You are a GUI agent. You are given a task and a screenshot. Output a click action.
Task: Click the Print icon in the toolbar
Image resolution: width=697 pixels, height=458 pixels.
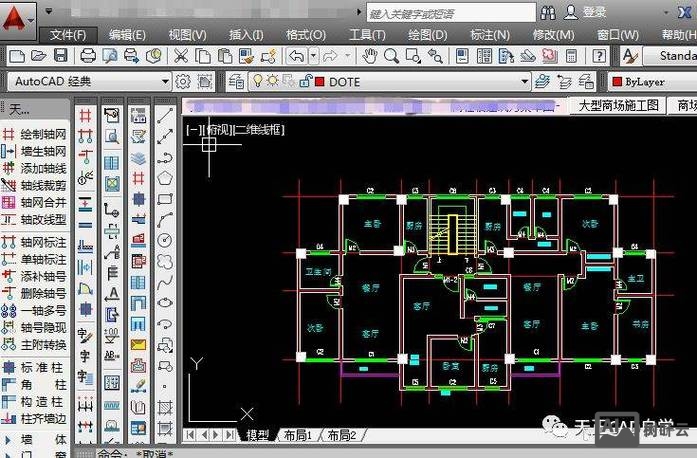pyautogui.click(x=88, y=56)
